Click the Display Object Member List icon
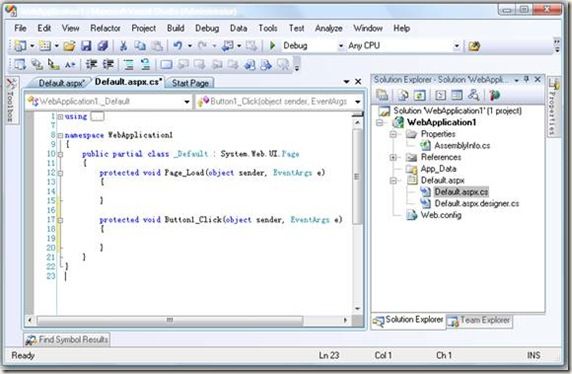Screen dimensions: 572x374 pos(20,65)
